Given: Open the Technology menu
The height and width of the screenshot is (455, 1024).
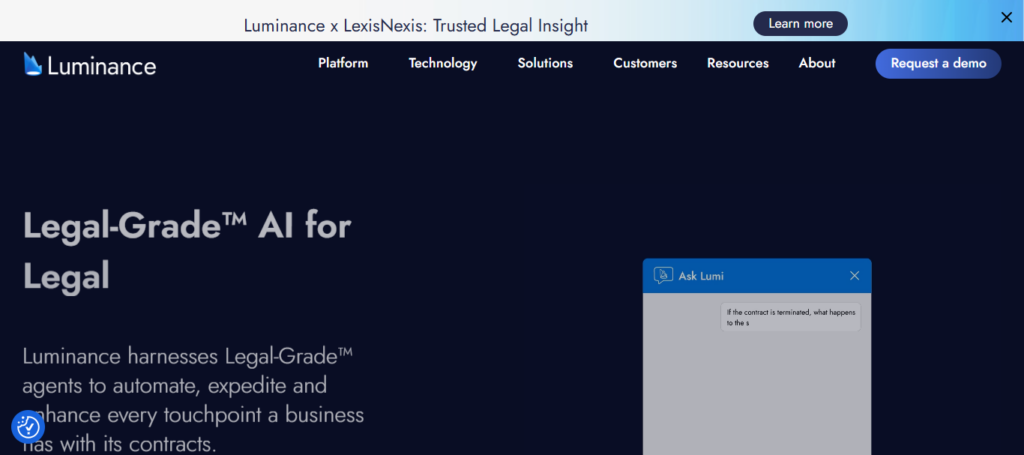Looking at the screenshot, I should point(443,63).
